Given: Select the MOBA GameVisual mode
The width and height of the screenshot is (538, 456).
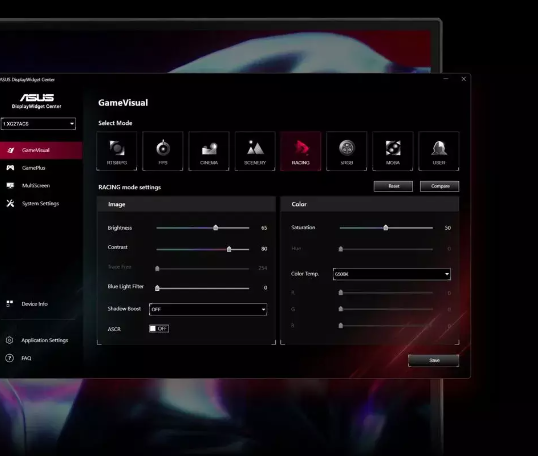Looking at the screenshot, I should 393,151.
